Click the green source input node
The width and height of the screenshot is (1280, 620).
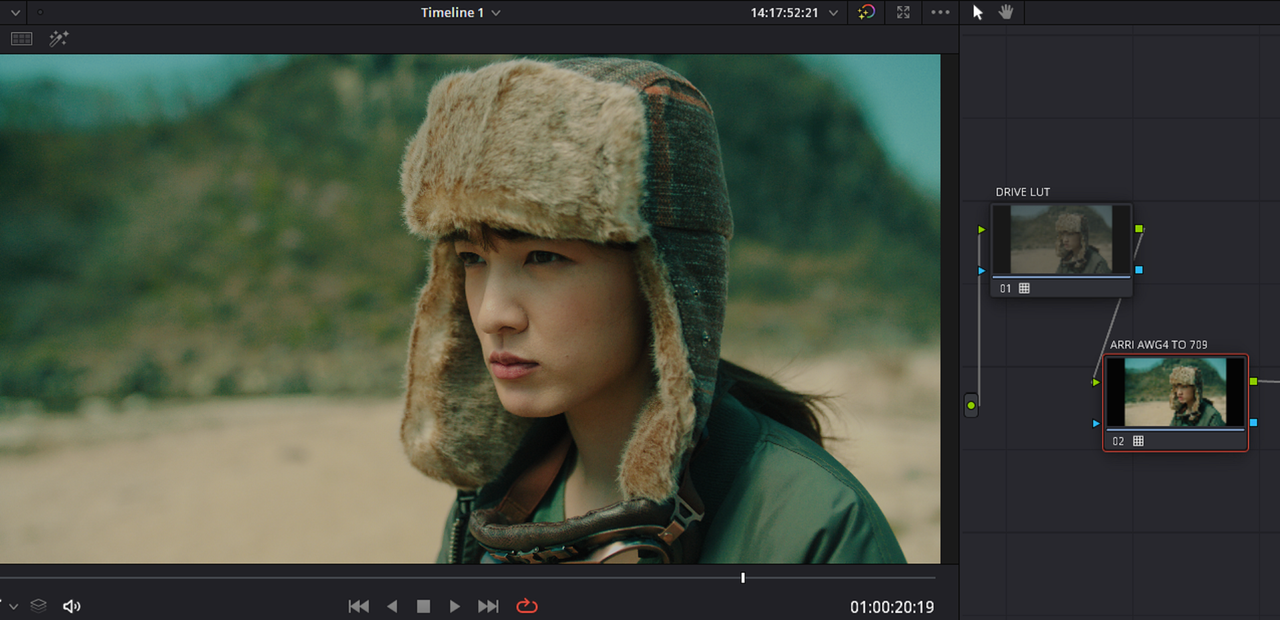[971, 406]
